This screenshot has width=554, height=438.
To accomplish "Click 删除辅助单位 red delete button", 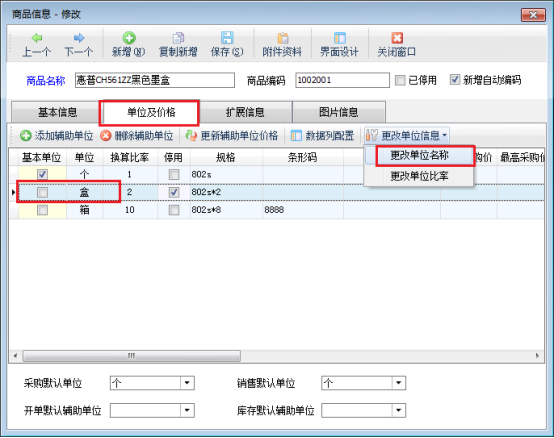I will (137, 136).
